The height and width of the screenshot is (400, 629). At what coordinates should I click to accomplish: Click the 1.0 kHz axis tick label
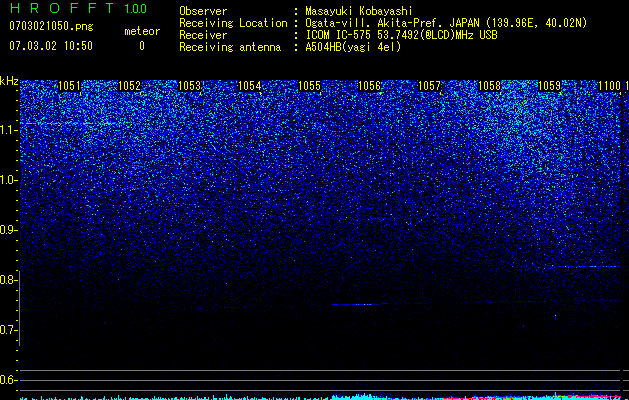[x=8, y=180]
